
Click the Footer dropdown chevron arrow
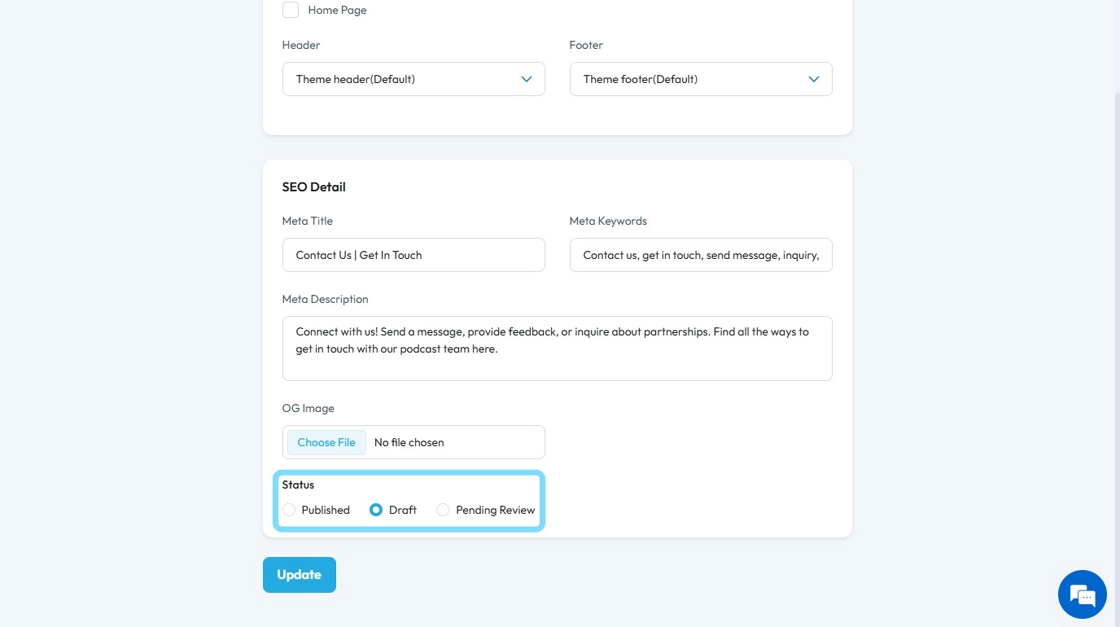(x=814, y=79)
